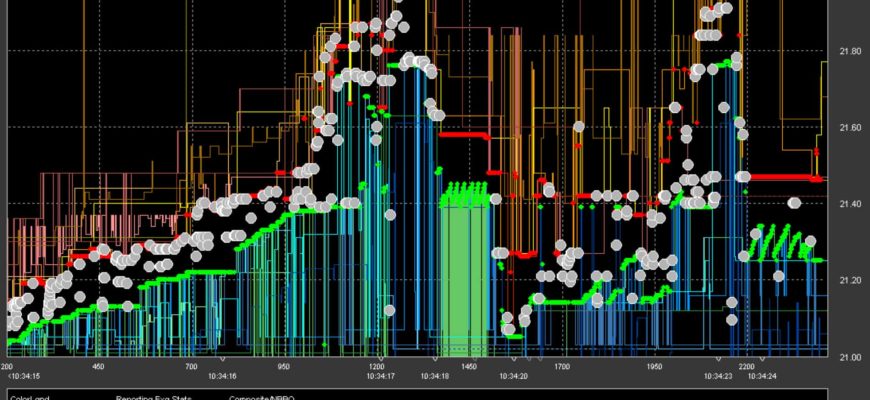This screenshot has width=870, height=400.
Task: Select the 10:34:18 timestamp on axis
Action: coord(435,376)
